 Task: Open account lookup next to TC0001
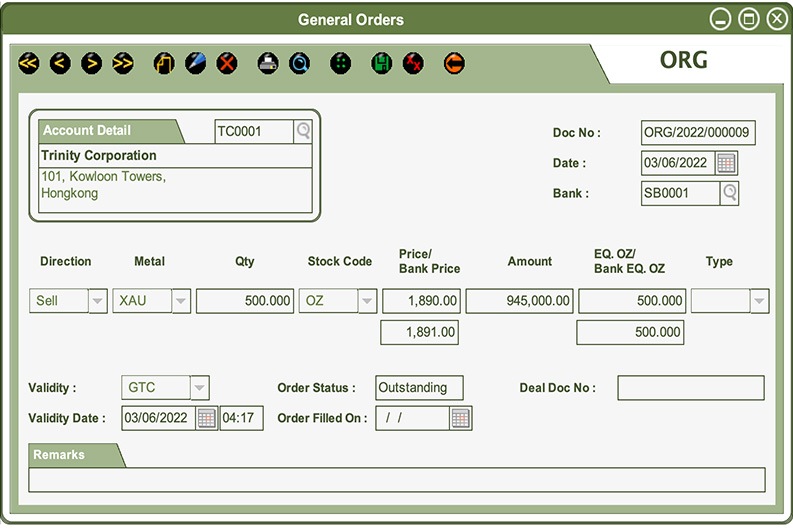pos(303,131)
